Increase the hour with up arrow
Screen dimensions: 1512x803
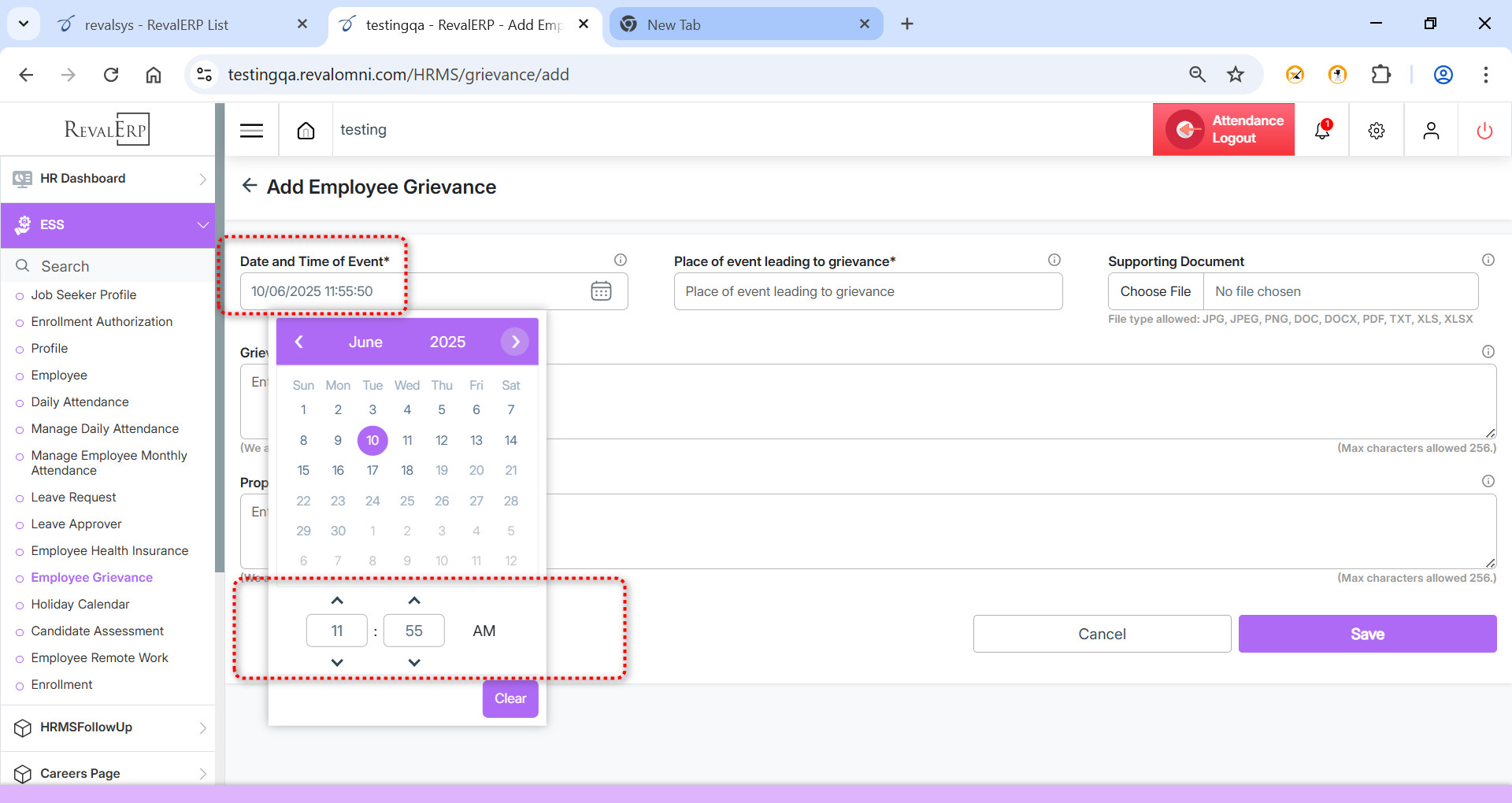point(337,601)
